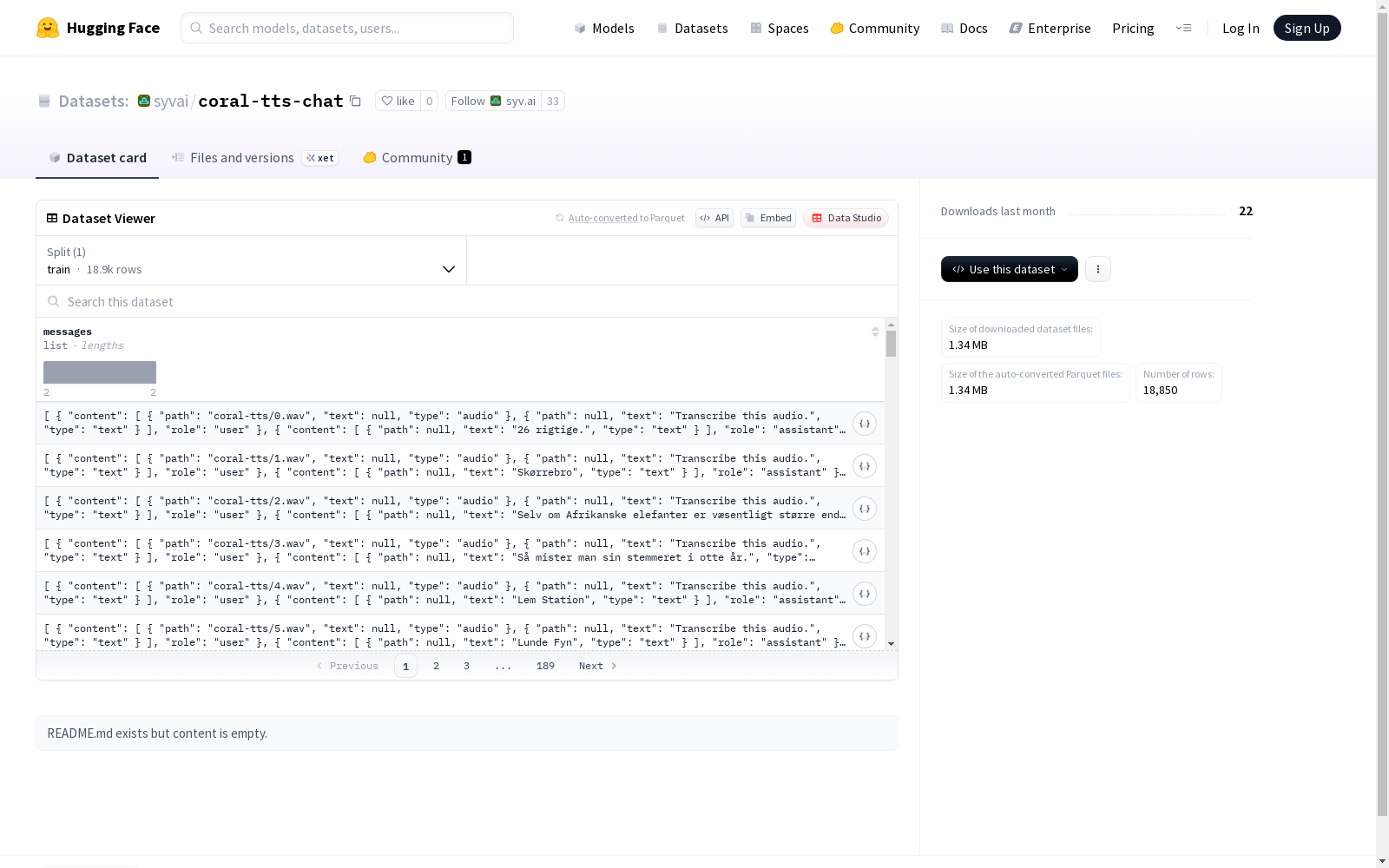Viewport: 1389px width, 868px height.
Task: Copy dataset name coral-tts-chat to clipboard
Action: pyautogui.click(x=355, y=101)
